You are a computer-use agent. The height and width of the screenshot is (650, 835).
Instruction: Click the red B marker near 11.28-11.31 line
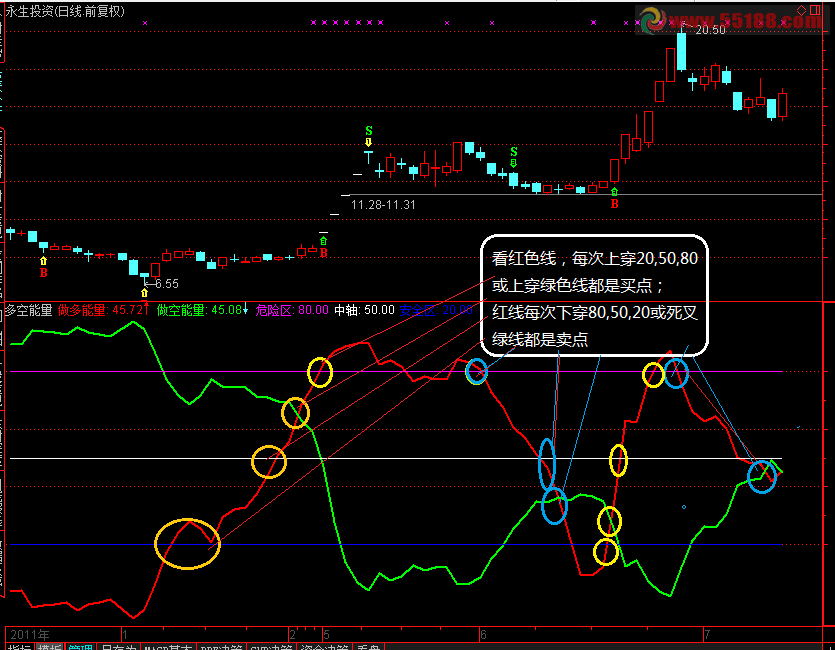point(614,204)
